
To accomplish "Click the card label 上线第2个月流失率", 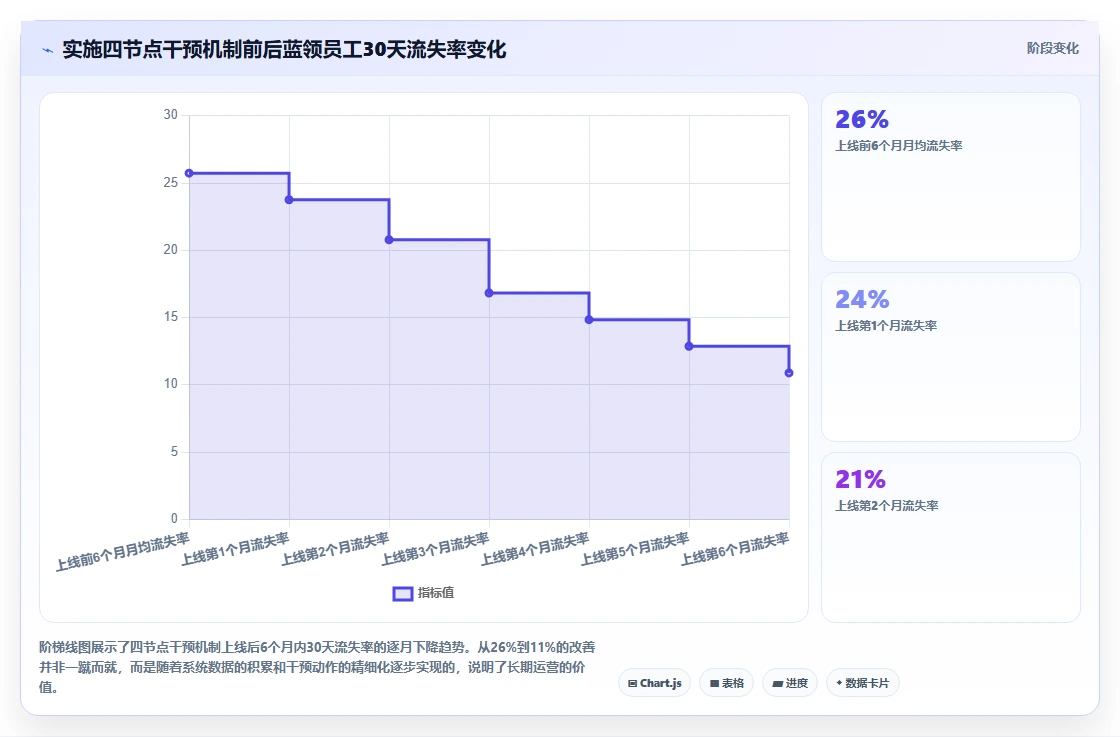I will point(887,506).
